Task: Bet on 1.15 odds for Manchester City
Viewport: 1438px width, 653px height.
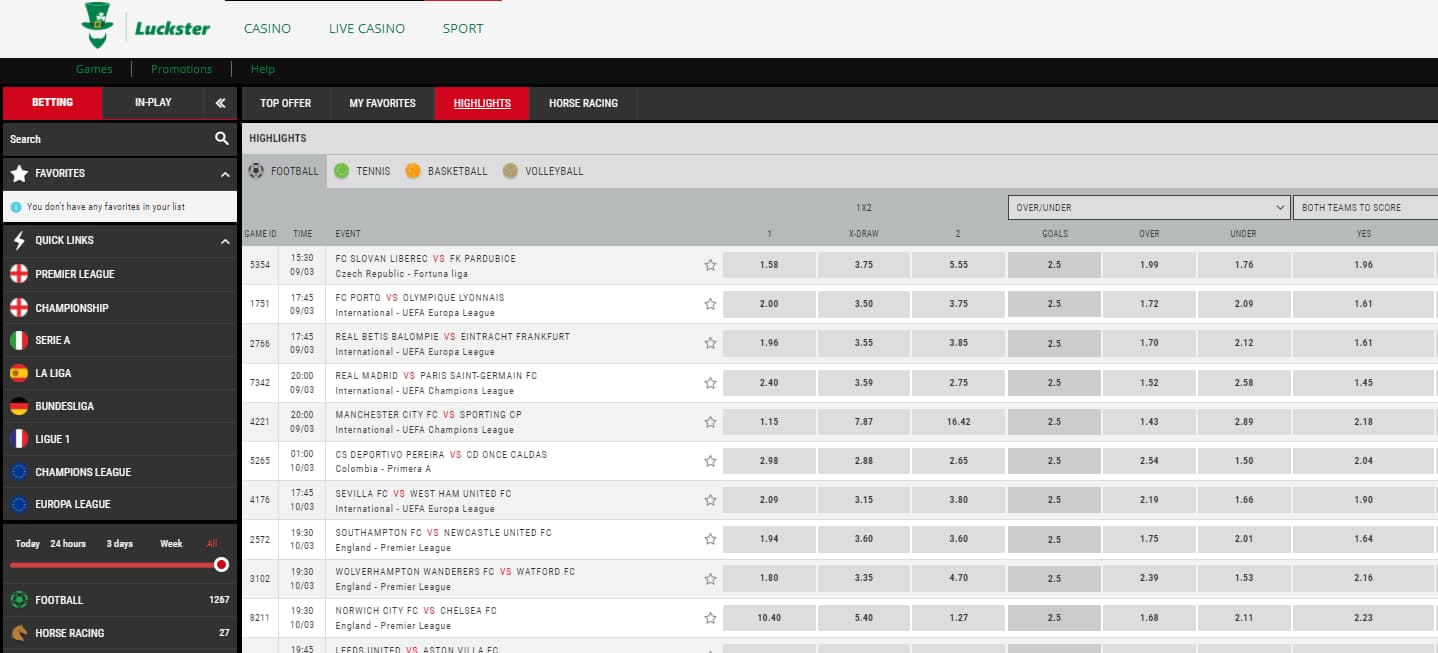Action: 768,422
